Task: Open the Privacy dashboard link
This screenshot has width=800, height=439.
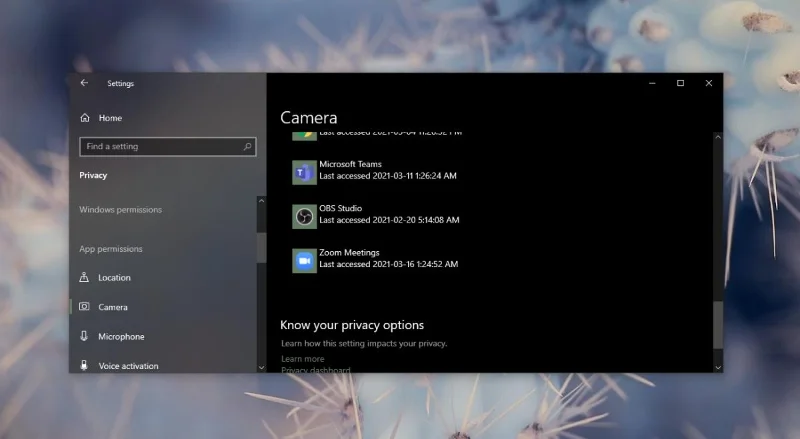Action: [x=316, y=370]
